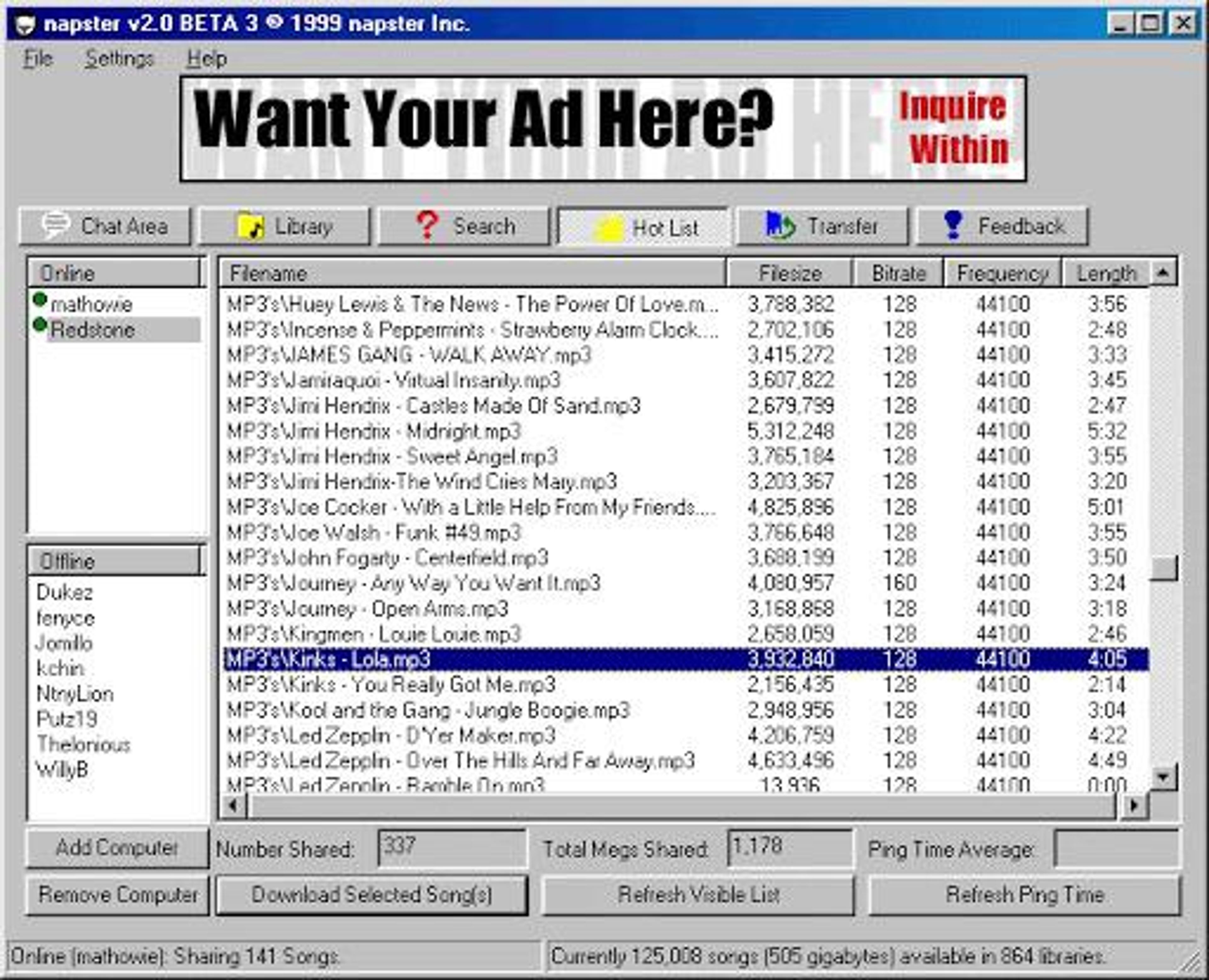Click the blue Feedback exclamation icon
1209x980 pixels.
click(953, 225)
